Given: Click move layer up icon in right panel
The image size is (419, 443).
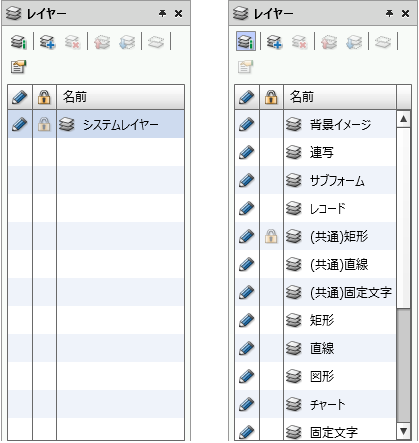Looking at the screenshot, I should [329, 42].
